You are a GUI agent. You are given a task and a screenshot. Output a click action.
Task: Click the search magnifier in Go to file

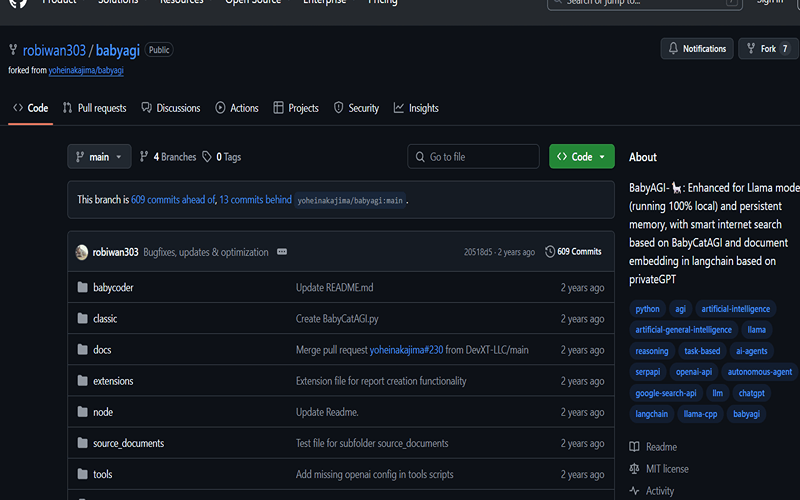[420, 157]
